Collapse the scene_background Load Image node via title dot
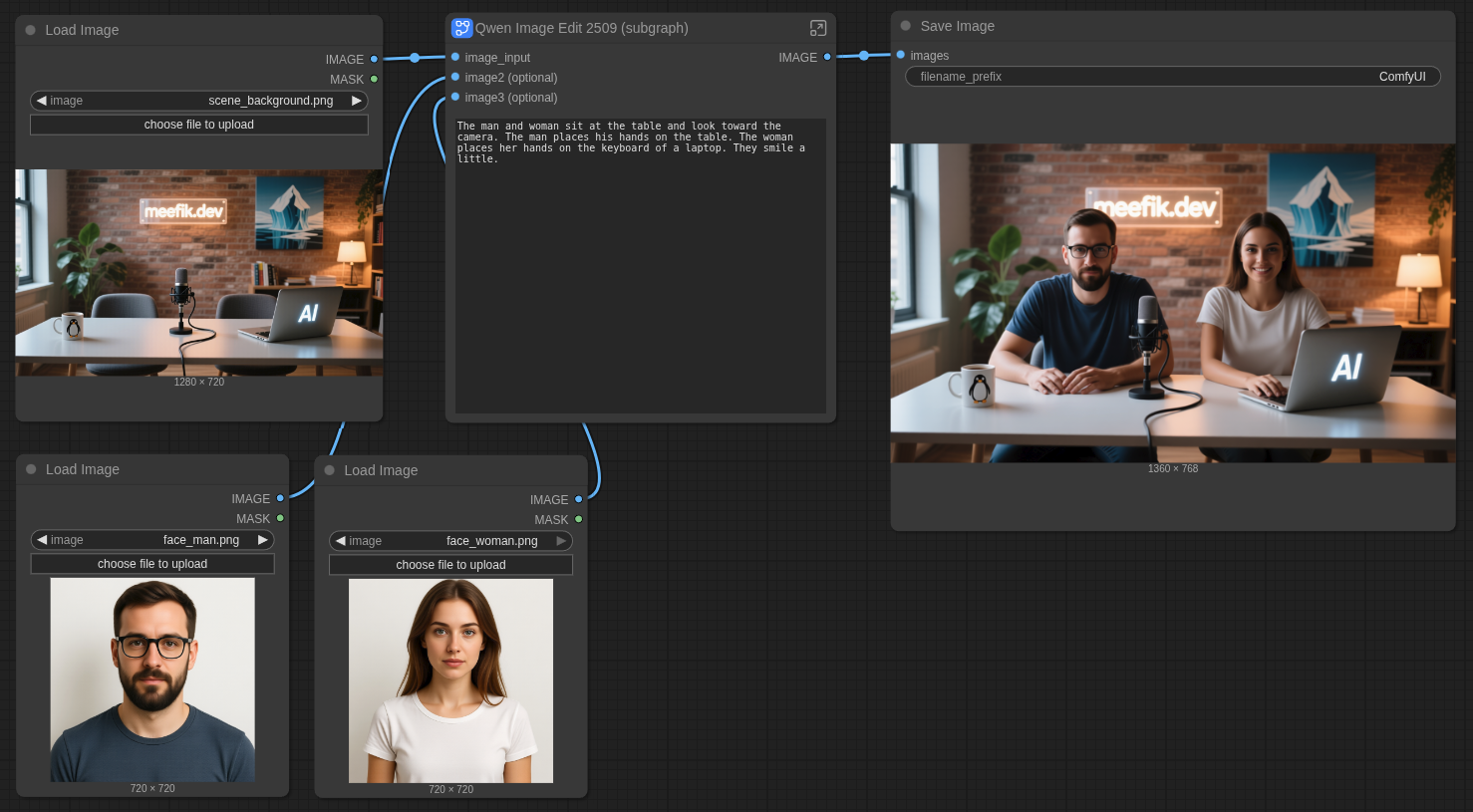The image size is (1473, 812). click(30, 30)
